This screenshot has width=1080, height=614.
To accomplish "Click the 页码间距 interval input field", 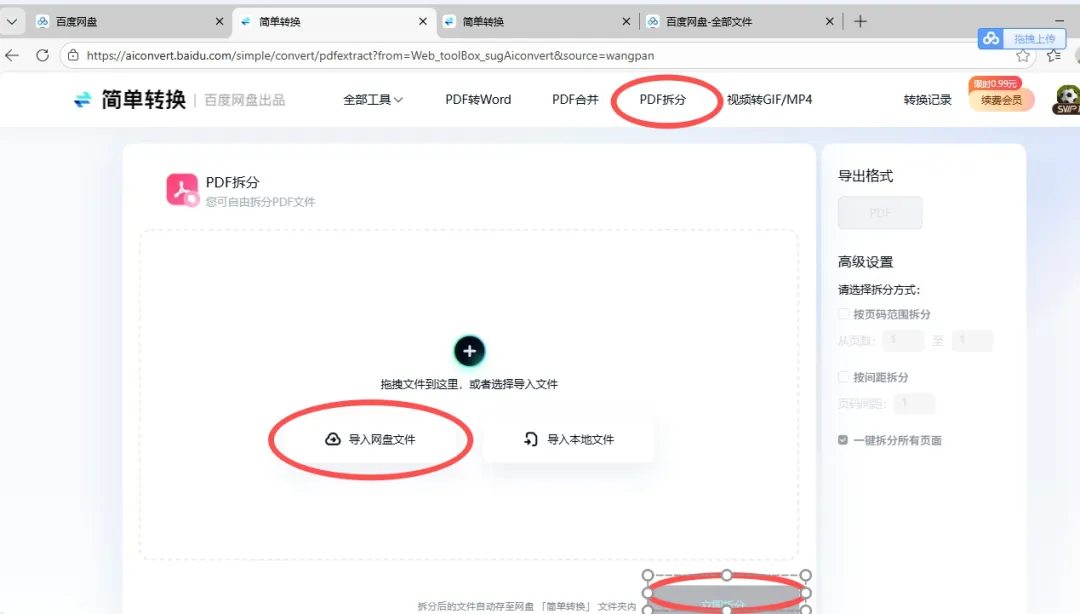I will coord(914,403).
